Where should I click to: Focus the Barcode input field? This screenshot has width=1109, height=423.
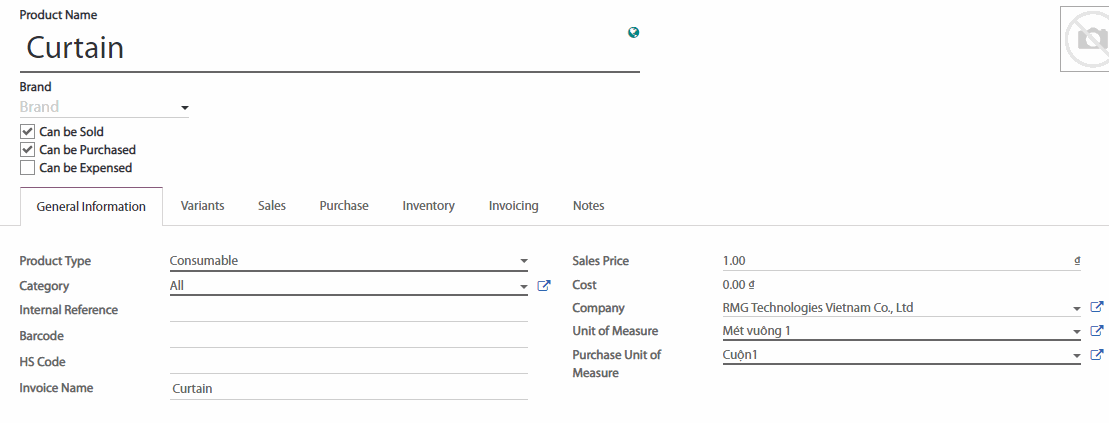tap(348, 336)
